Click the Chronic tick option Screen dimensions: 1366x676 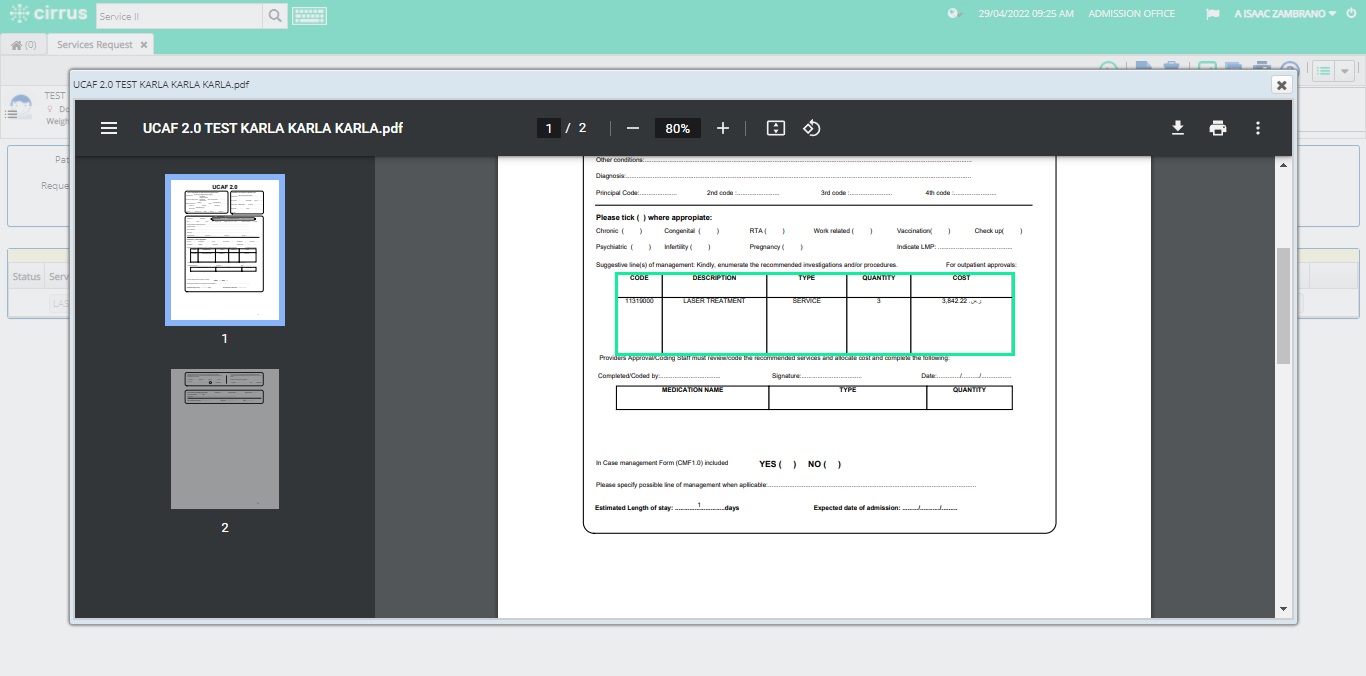click(619, 231)
